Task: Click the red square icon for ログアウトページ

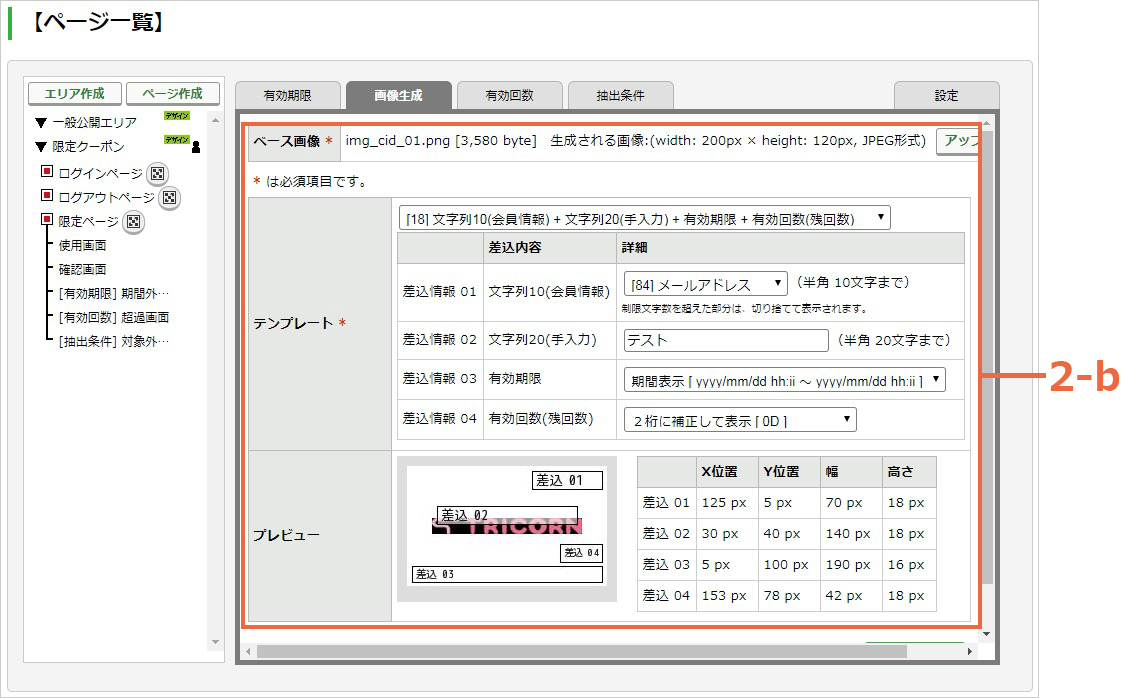Action: tap(47, 195)
